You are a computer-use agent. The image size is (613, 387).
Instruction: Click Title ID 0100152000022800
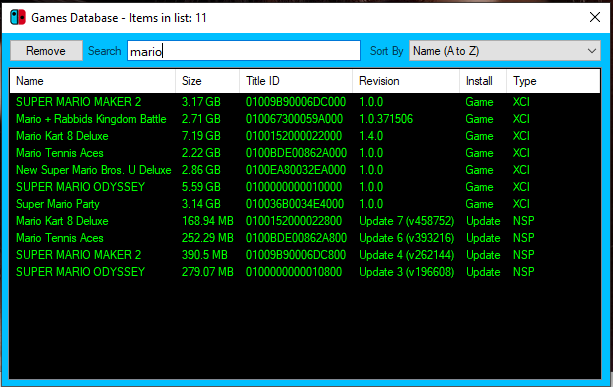pyautogui.click(x=294, y=221)
